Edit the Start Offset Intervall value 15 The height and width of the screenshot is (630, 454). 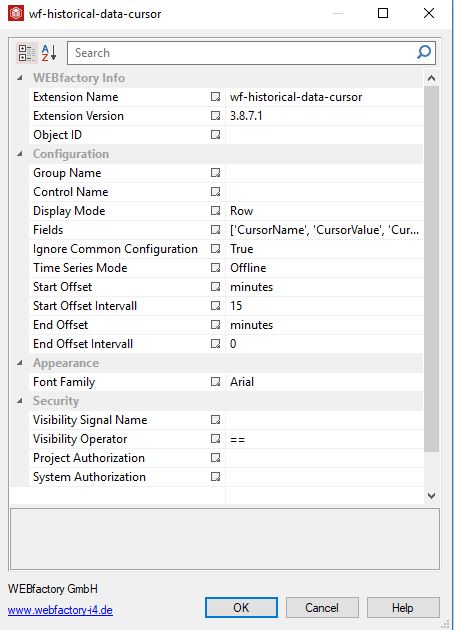click(x=324, y=306)
